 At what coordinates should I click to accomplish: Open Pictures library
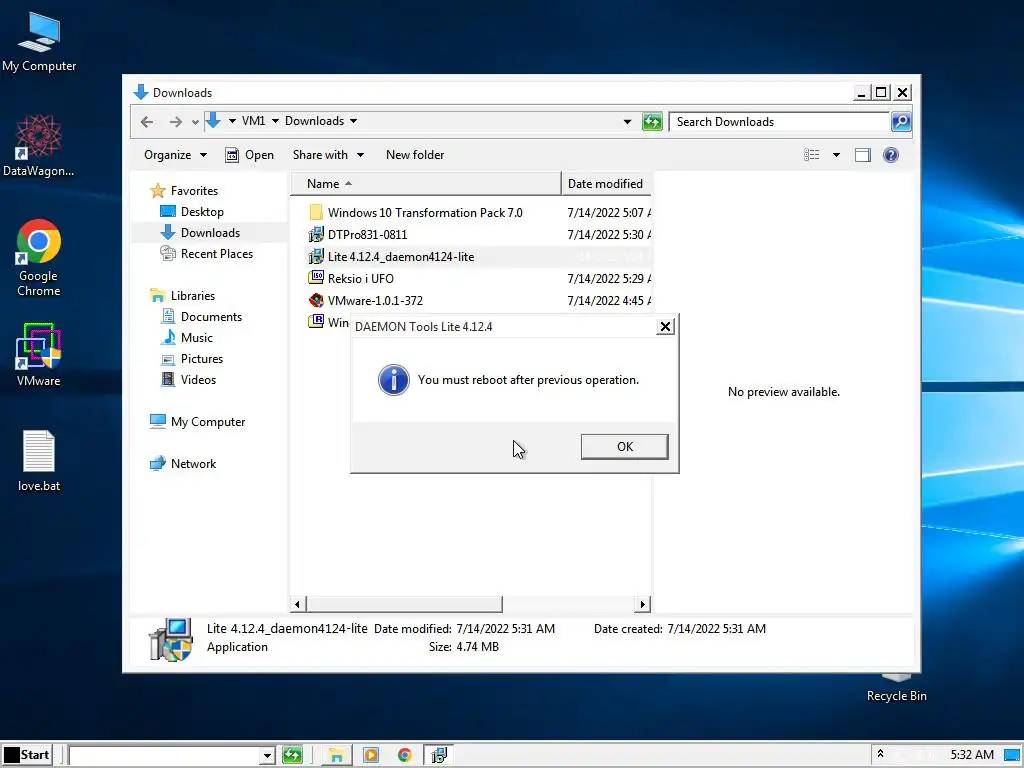[201, 359]
